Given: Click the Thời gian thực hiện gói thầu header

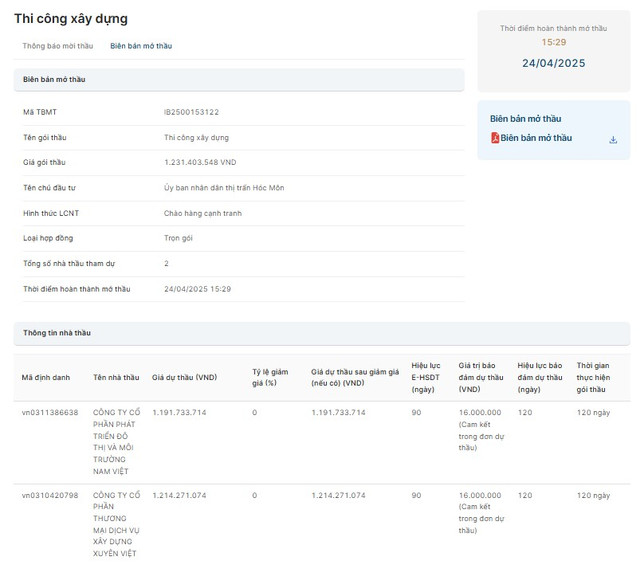Looking at the screenshot, I should [595, 377].
